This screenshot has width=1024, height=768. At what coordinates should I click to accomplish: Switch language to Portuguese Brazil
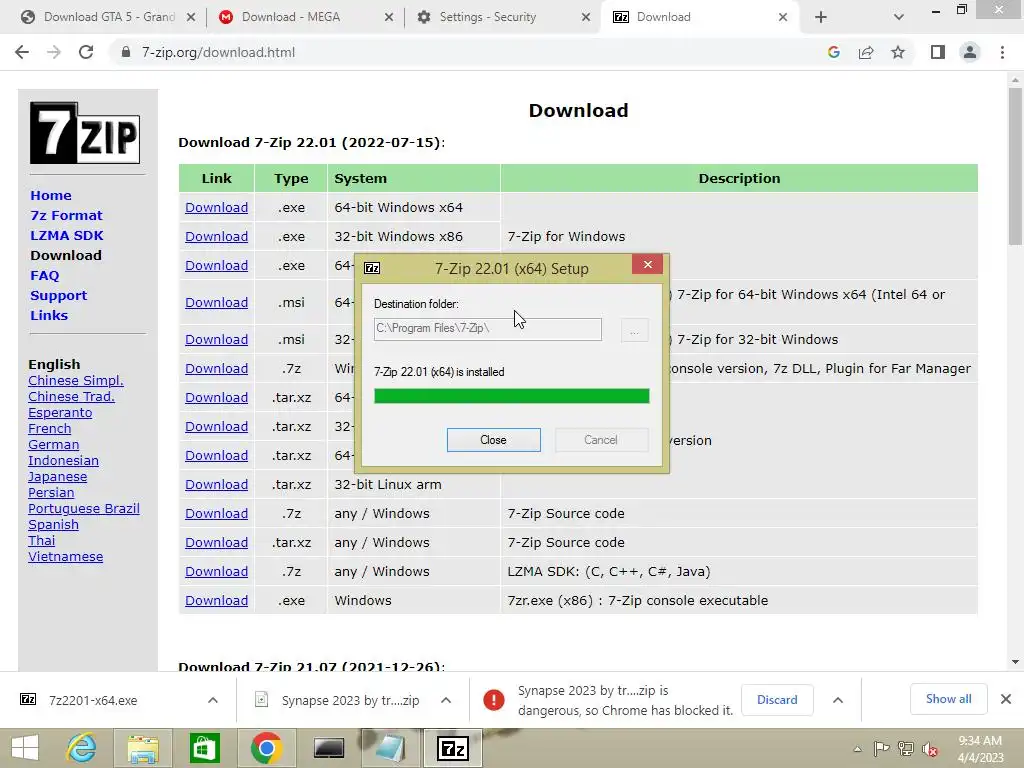point(84,509)
